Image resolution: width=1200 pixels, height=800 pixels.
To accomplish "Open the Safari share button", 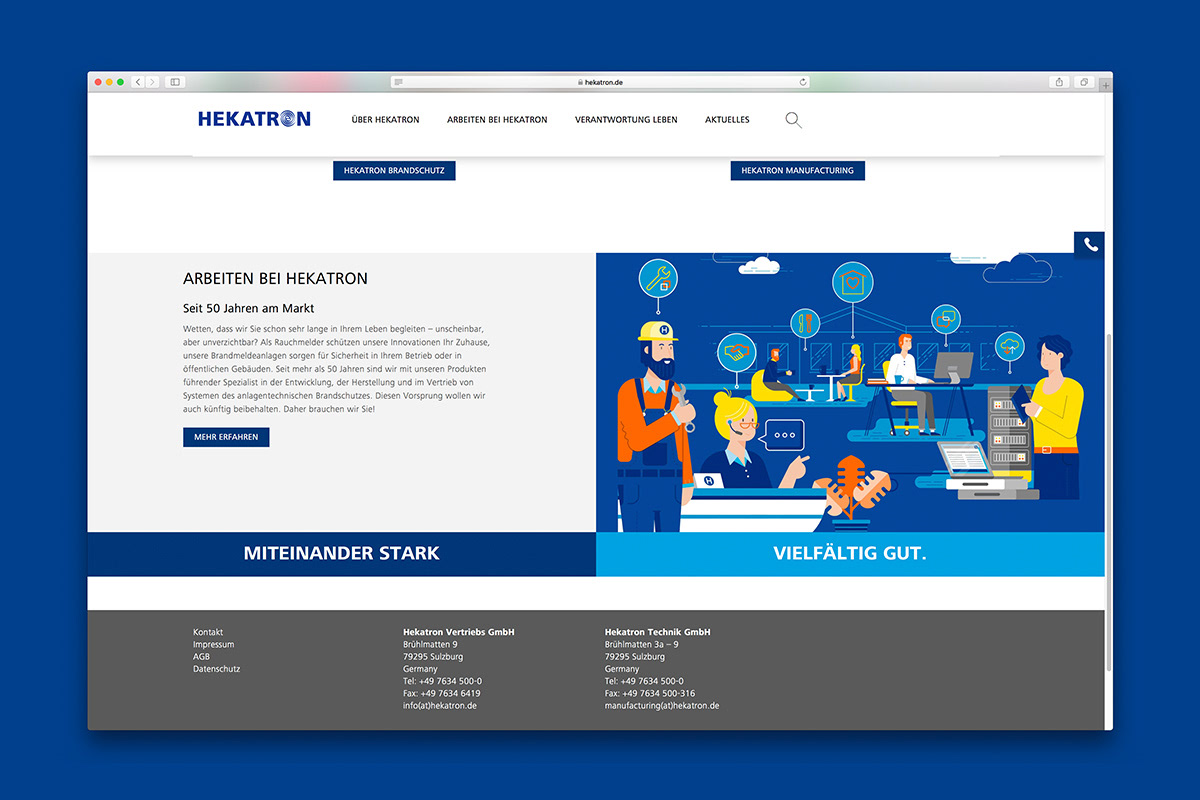I will [1059, 82].
